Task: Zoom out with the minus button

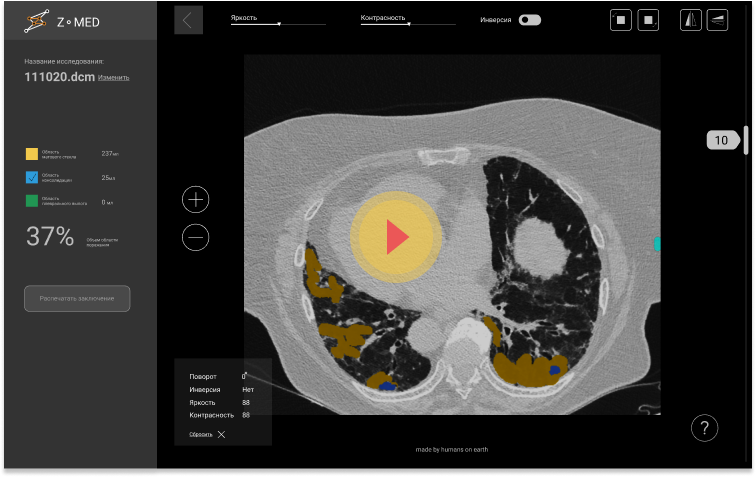Action: (195, 237)
